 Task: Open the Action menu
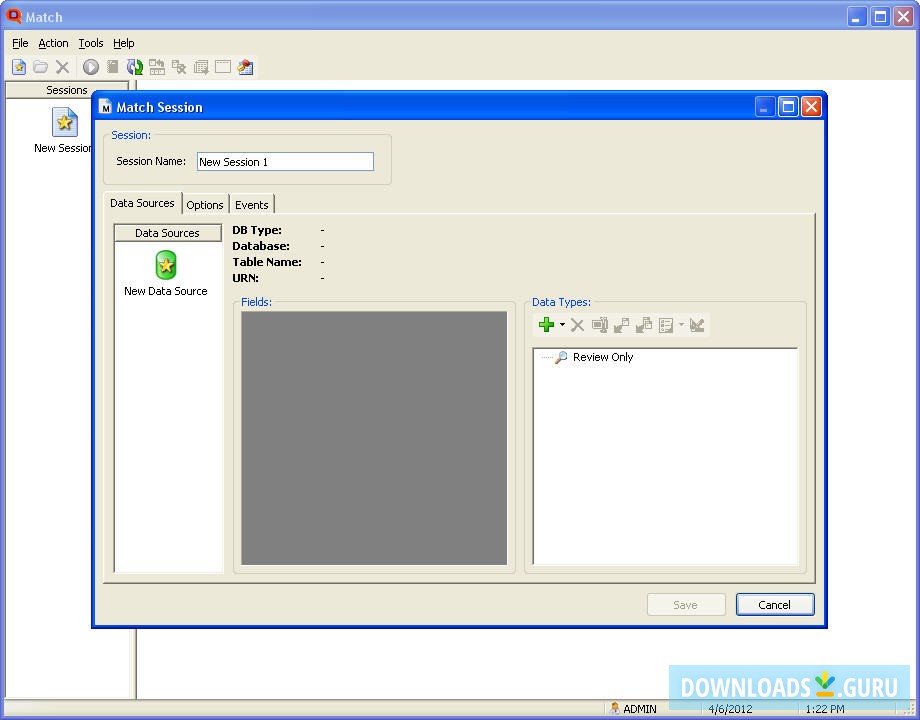pyautogui.click(x=53, y=43)
